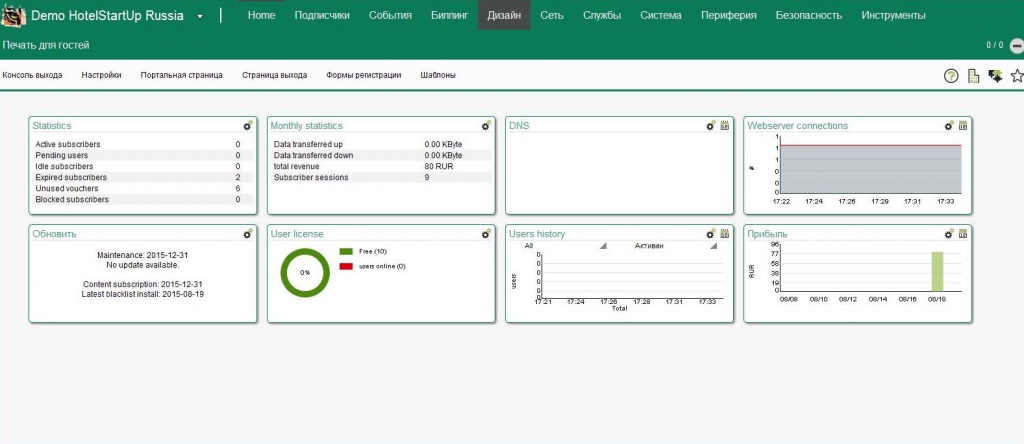The image size is (1024, 444).
Task: Open settings gear of DNS widget
Action: click(x=711, y=125)
